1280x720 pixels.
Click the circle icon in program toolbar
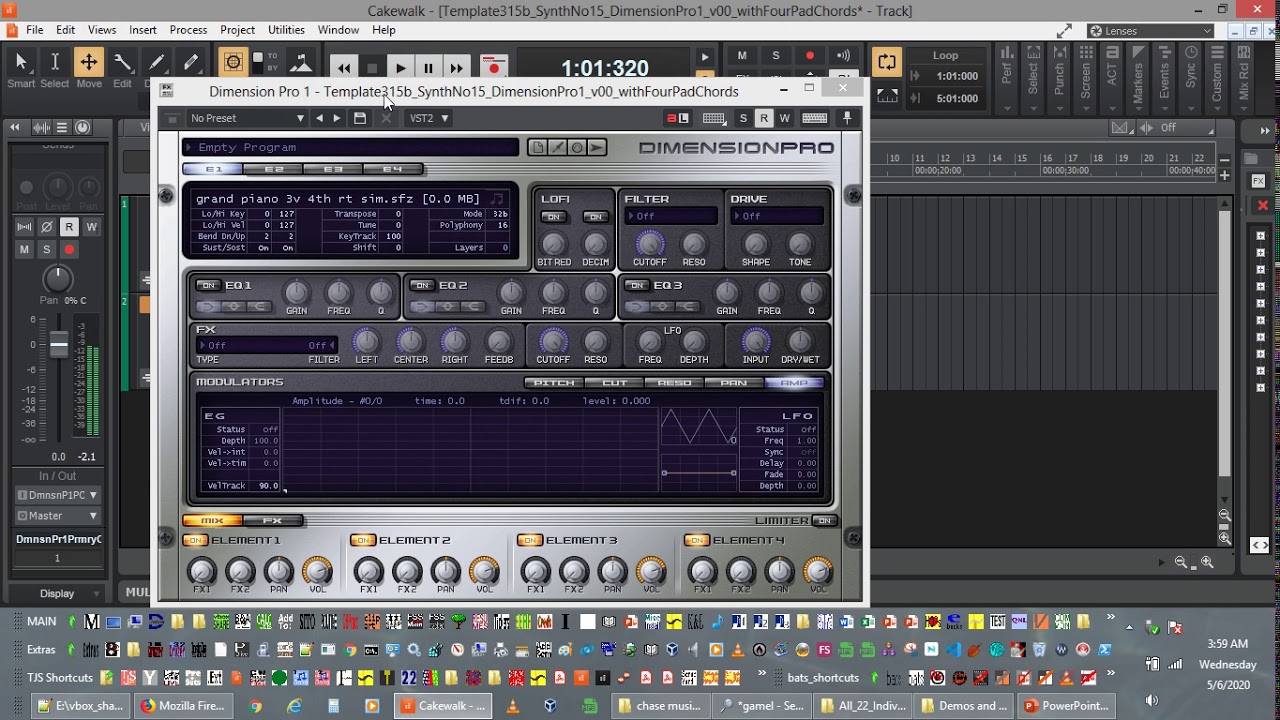[x=577, y=147]
